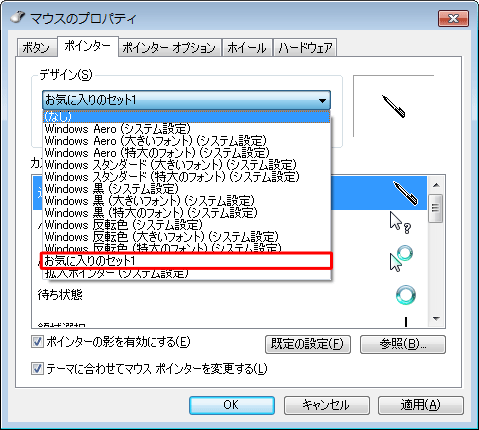Pick Windows スタンダード (特大のフォント) scheme
Viewport: 479px width, 430px height.
click(x=187, y=177)
